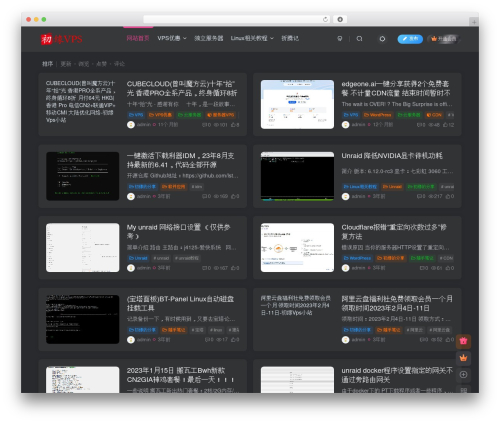This screenshot has width=500, height=423.
Task: Click the circled plus floating button
Action: pos(463,375)
